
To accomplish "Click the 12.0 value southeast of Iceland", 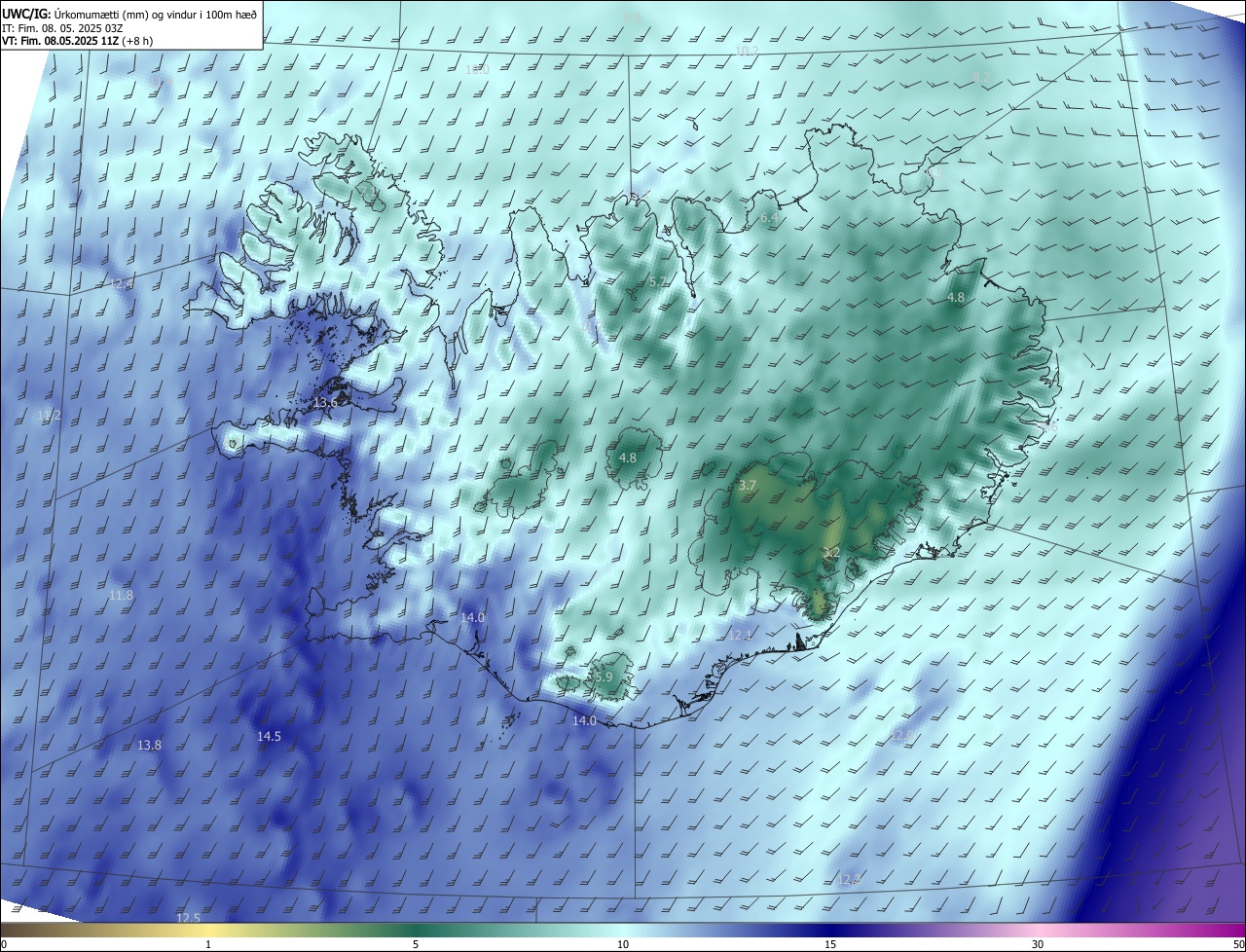I will click(901, 737).
